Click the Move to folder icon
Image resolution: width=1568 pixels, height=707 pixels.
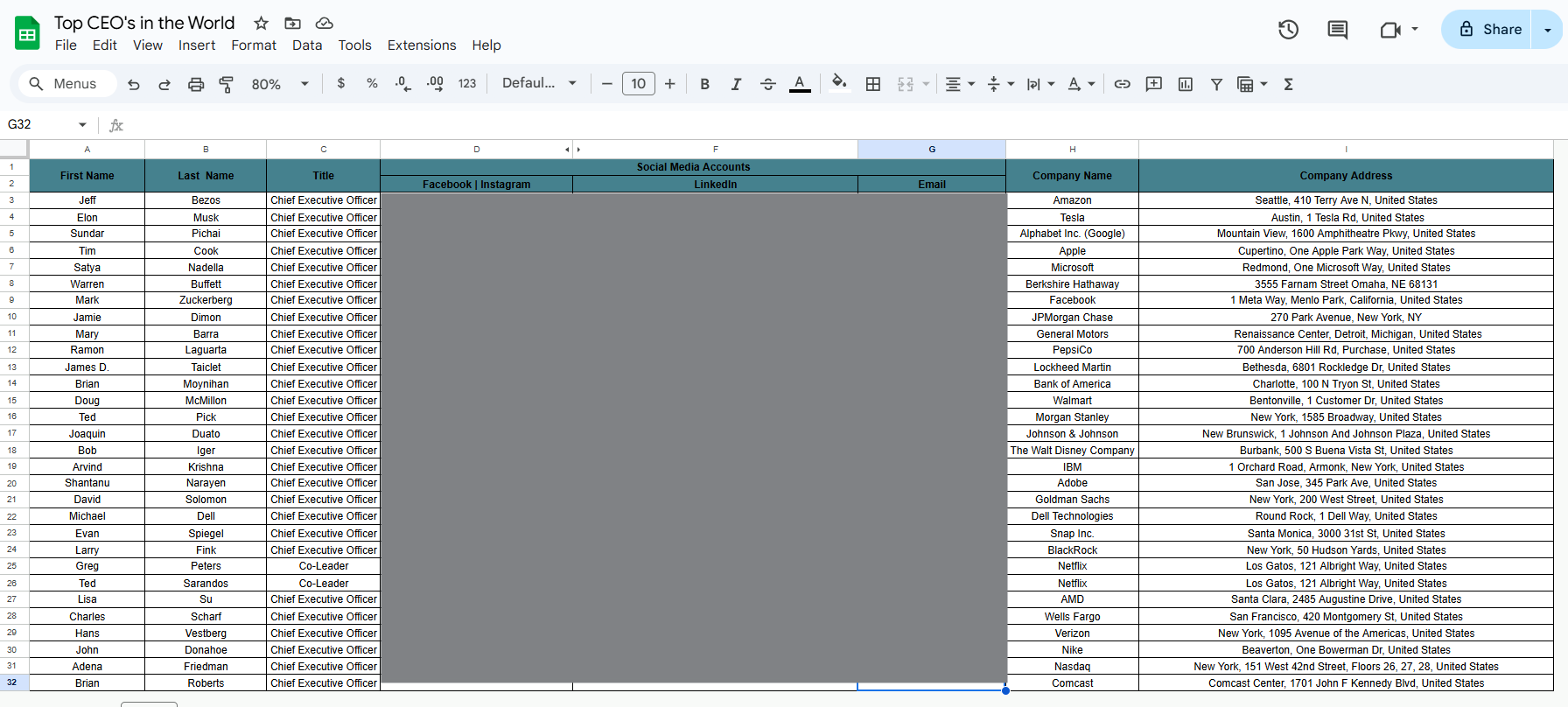(293, 23)
